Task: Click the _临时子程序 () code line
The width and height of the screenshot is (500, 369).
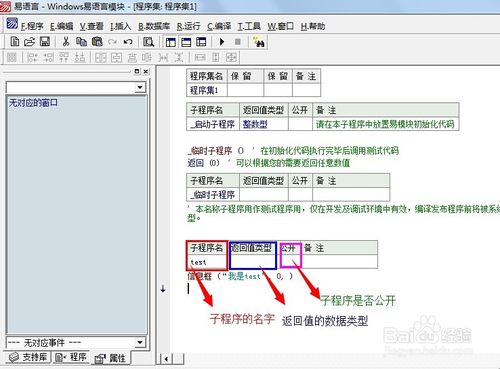Action: 293,151
